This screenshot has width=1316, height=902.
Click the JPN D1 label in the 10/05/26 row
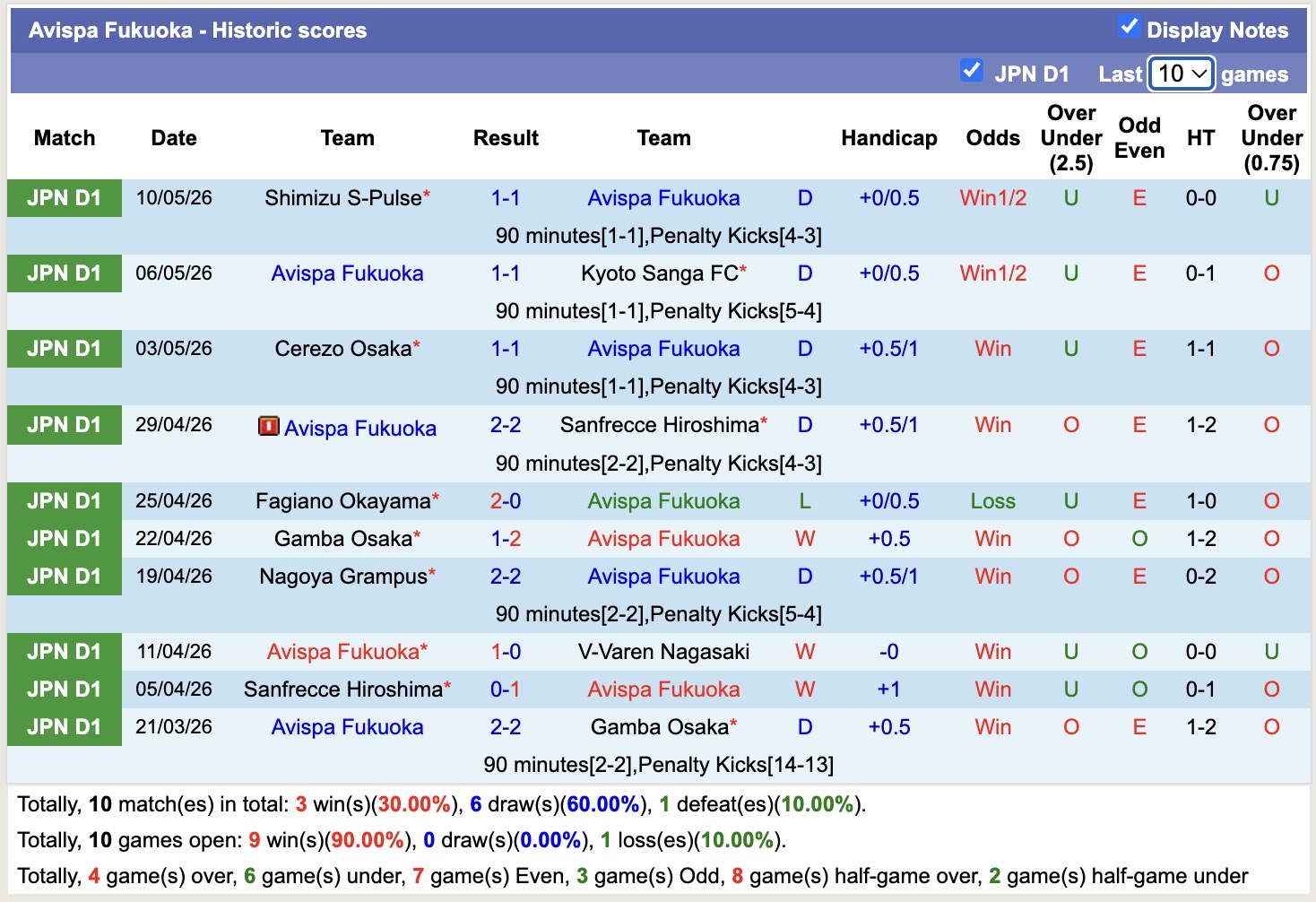tap(65, 198)
